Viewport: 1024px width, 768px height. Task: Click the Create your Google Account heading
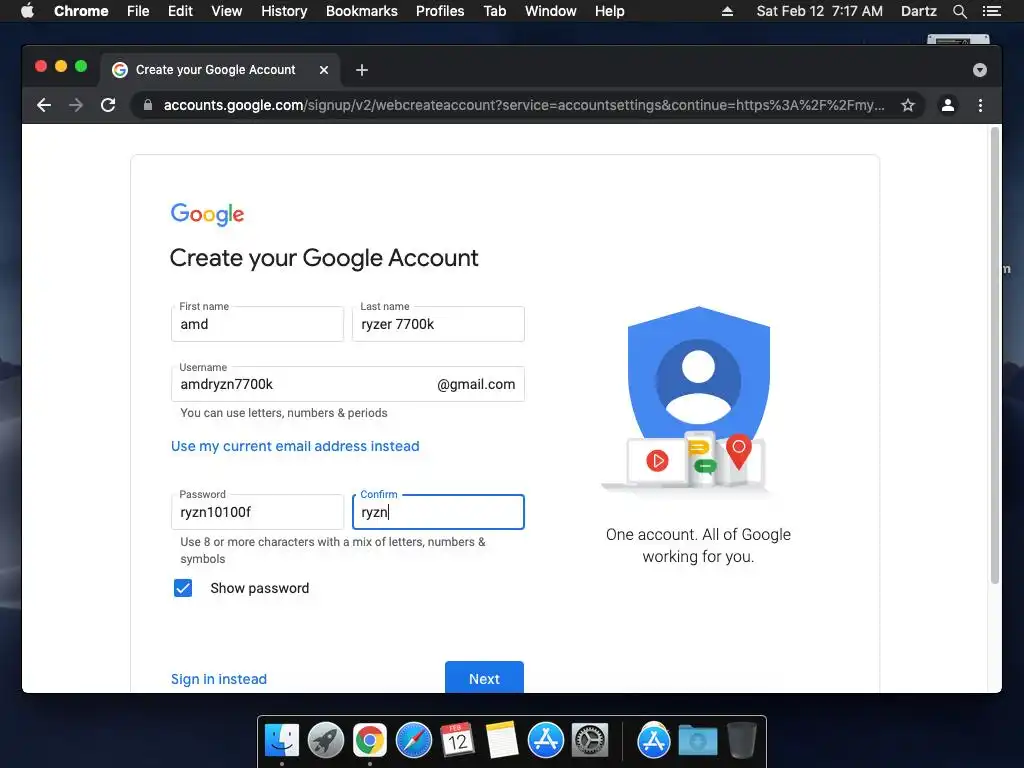(x=324, y=258)
